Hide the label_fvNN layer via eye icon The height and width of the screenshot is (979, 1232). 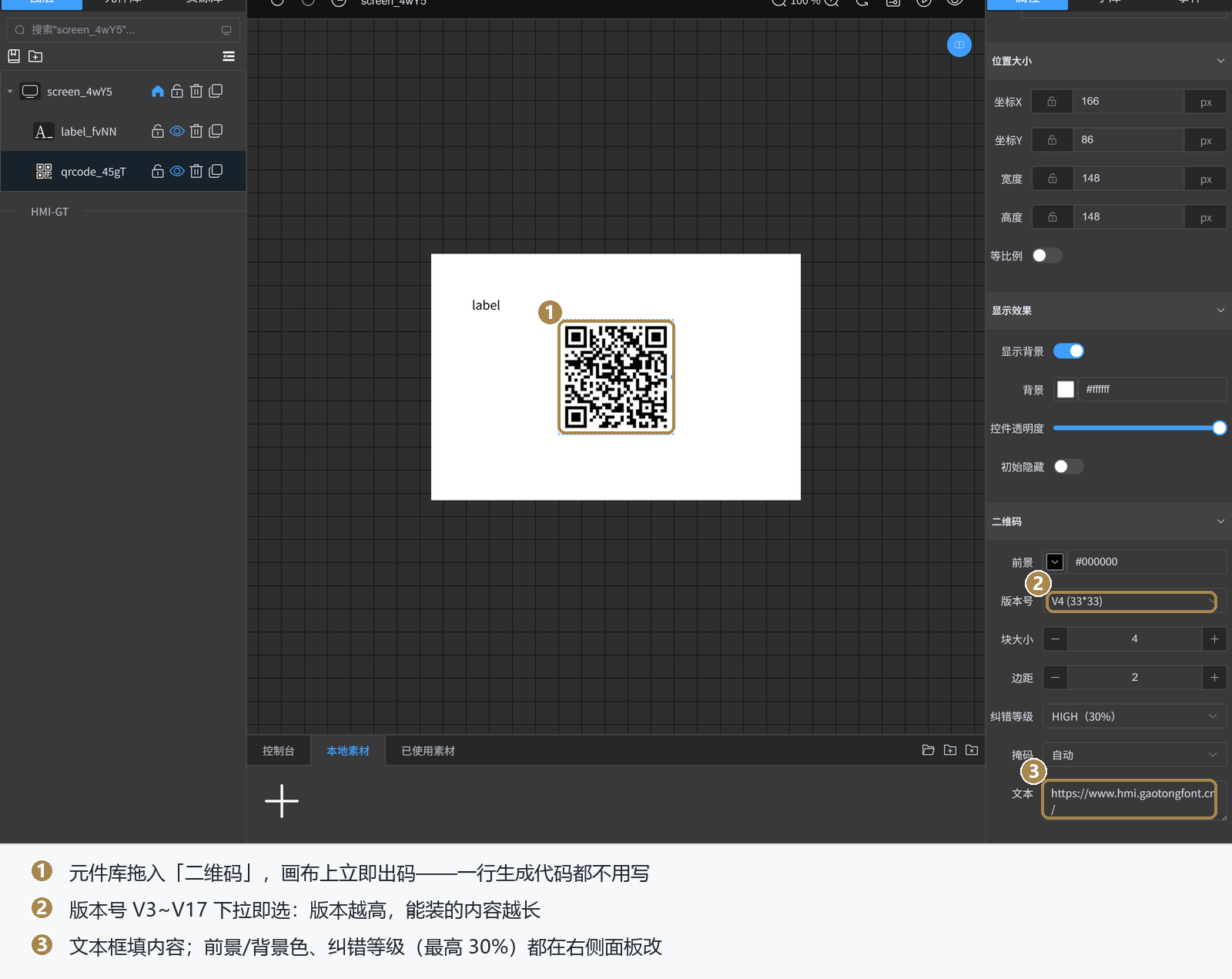coord(177,131)
